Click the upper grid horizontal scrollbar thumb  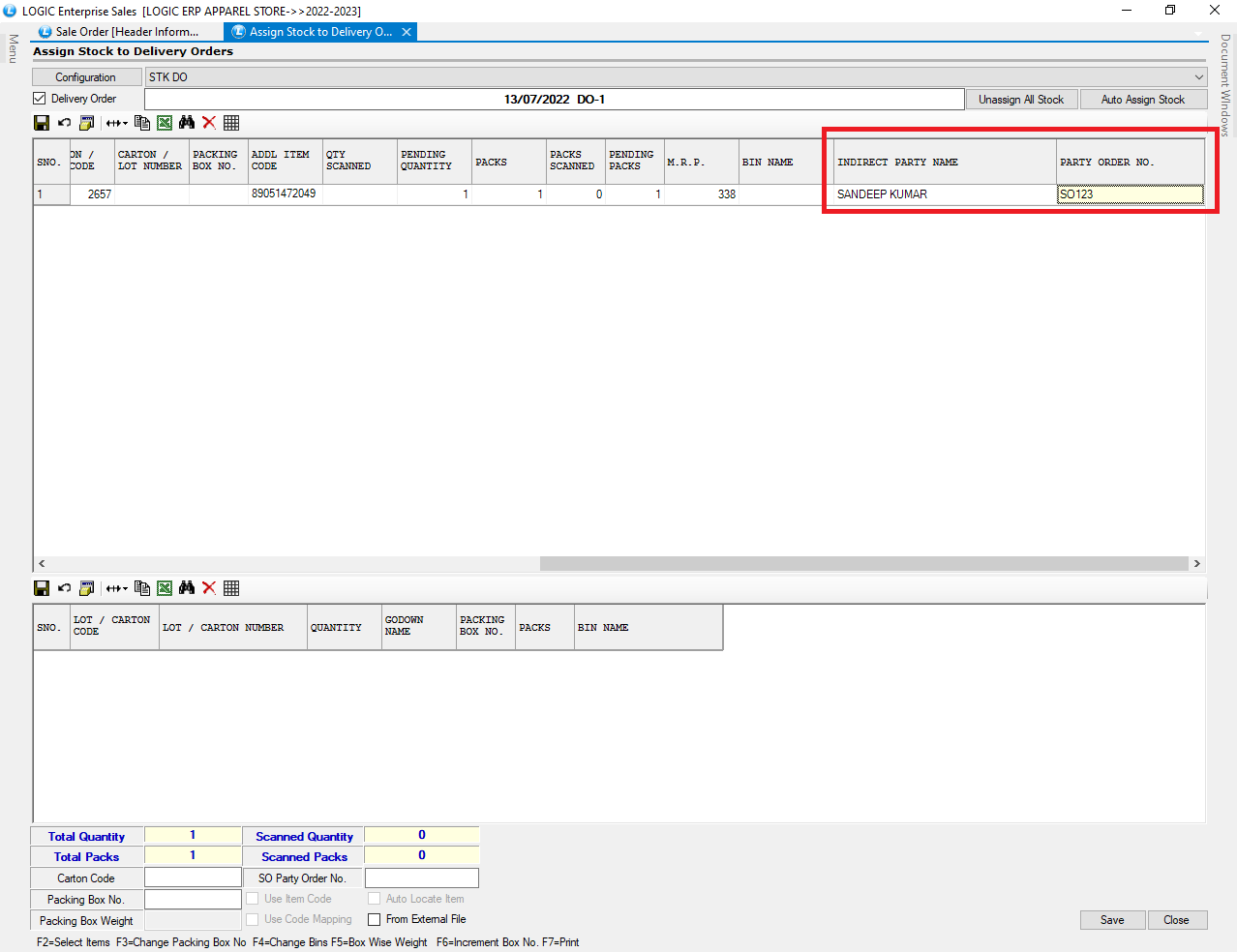(x=863, y=564)
